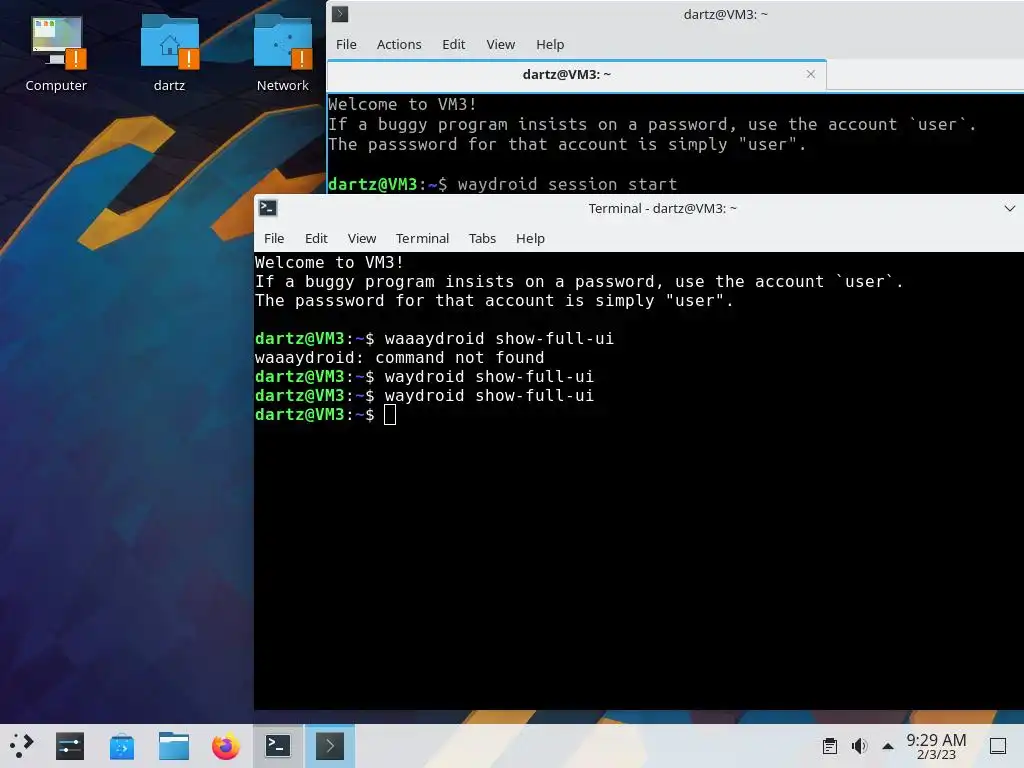Click the command prompt cursor in front terminal

tap(390, 415)
